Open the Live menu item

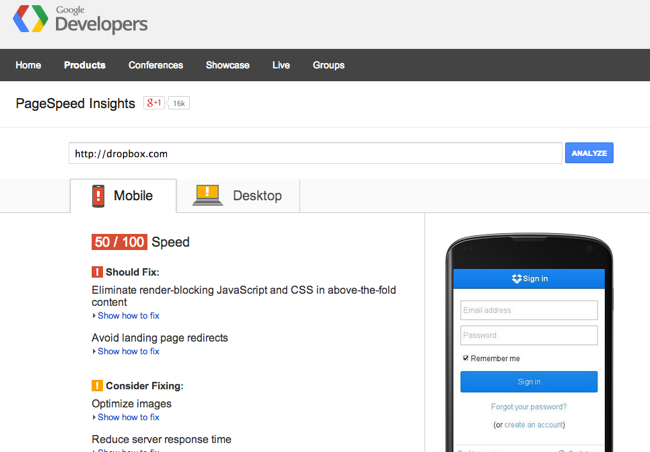point(281,65)
